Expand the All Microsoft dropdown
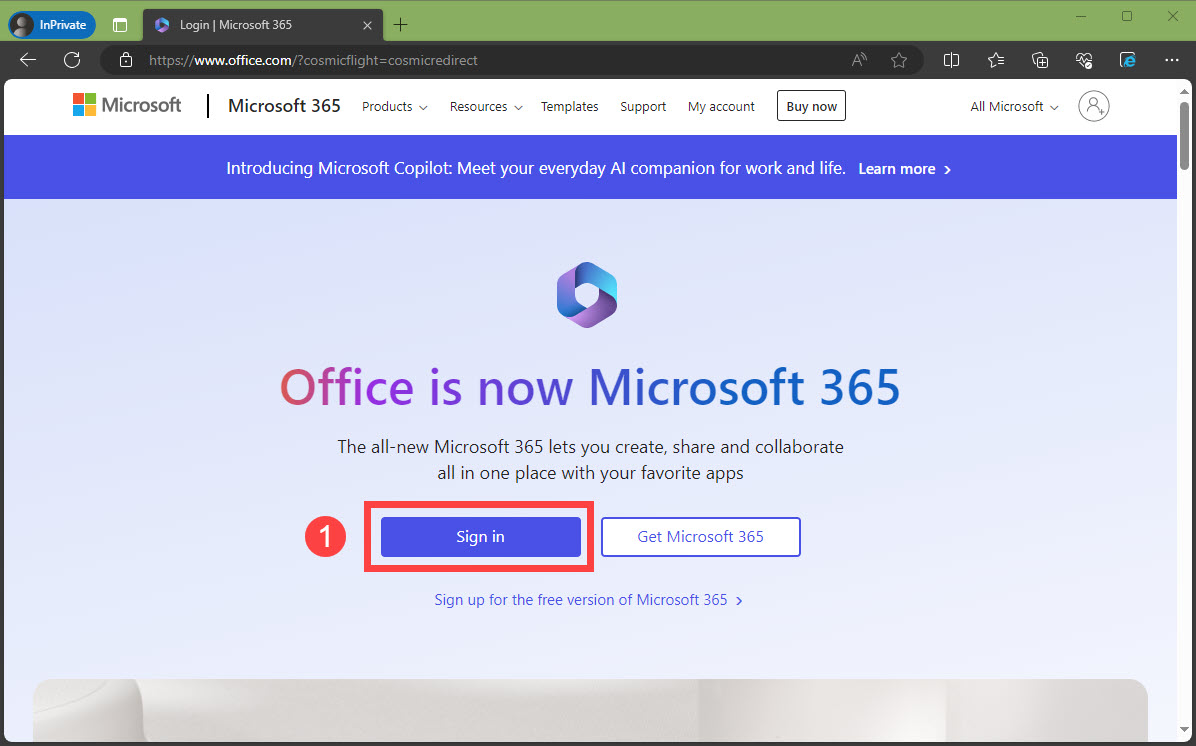The height and width of the screenshot is (746, 1196). coord(1014,106)
